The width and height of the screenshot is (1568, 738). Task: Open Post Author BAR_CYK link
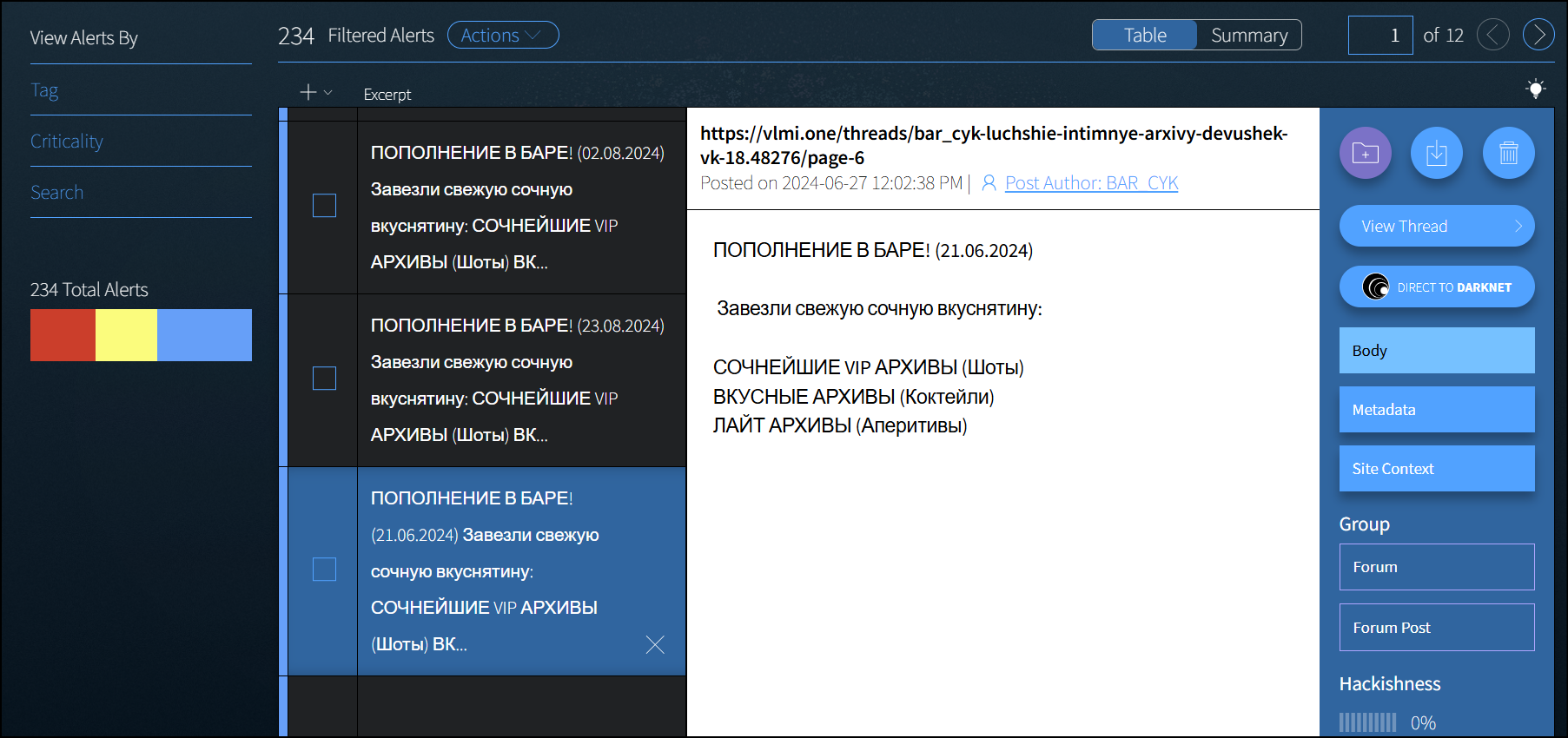click(1091, 183)
